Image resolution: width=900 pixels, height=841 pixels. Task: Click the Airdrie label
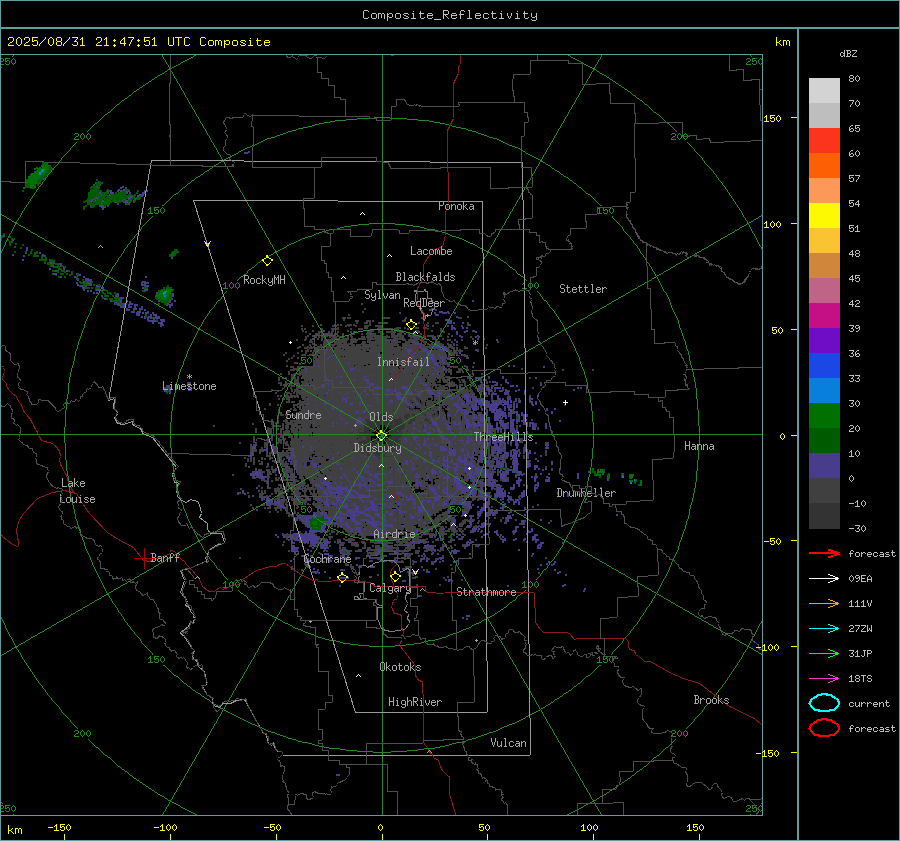[x=394, y=534]
